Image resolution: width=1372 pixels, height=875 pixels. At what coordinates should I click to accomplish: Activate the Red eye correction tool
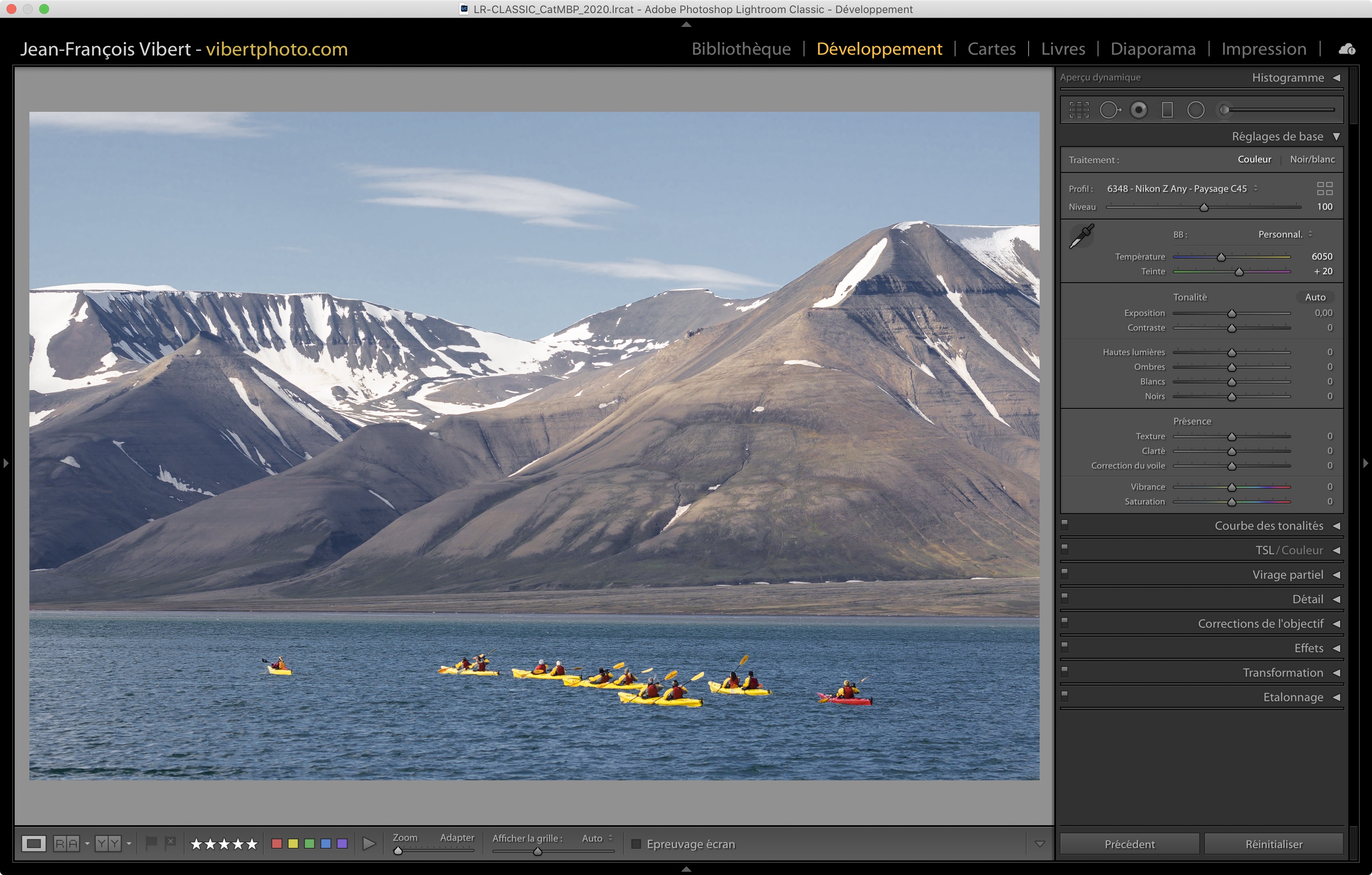point(1138,110)
